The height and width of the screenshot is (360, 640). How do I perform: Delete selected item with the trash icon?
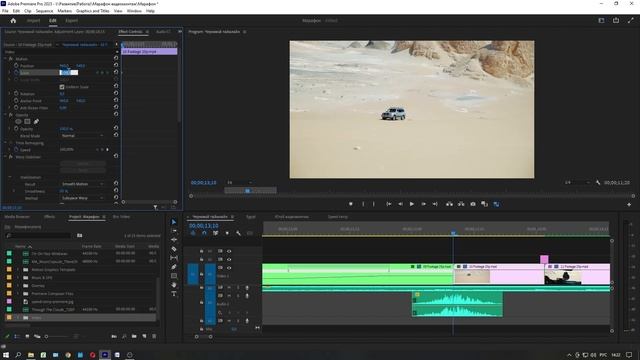pyautogui.click(x=154, y=336)
